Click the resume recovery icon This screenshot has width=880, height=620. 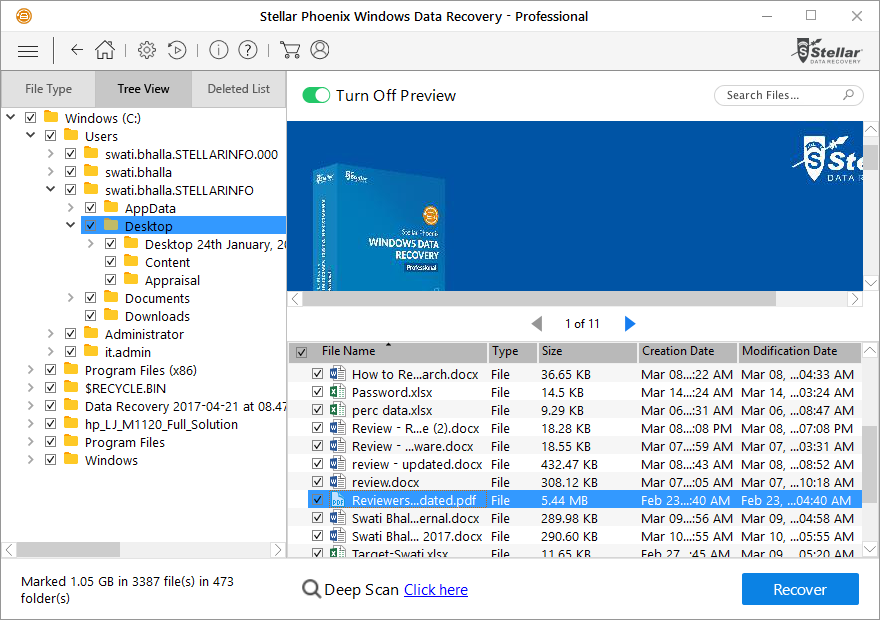point(177,50)
